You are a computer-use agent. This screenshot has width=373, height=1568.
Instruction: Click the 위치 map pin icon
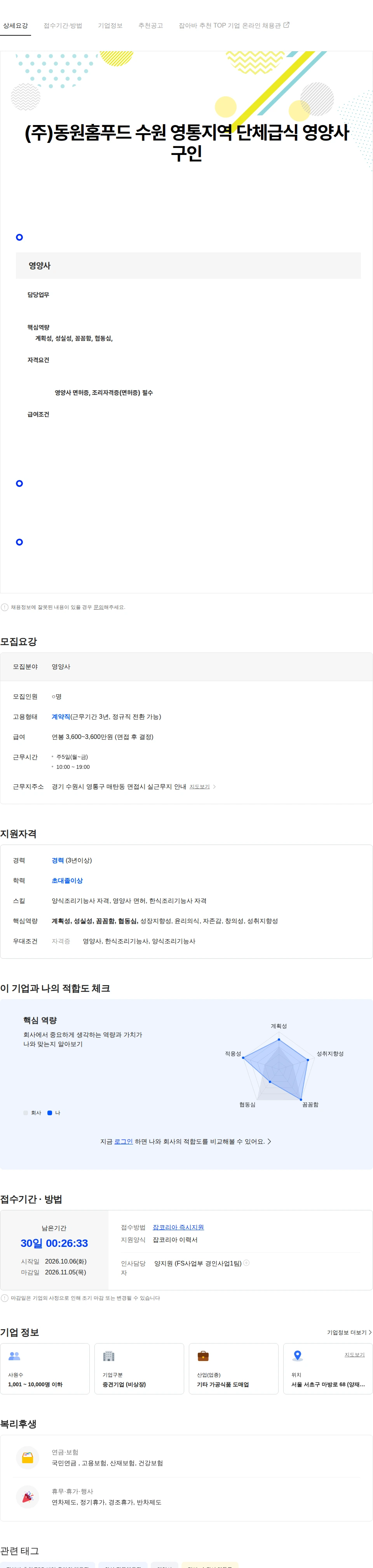pos(297,1356)
